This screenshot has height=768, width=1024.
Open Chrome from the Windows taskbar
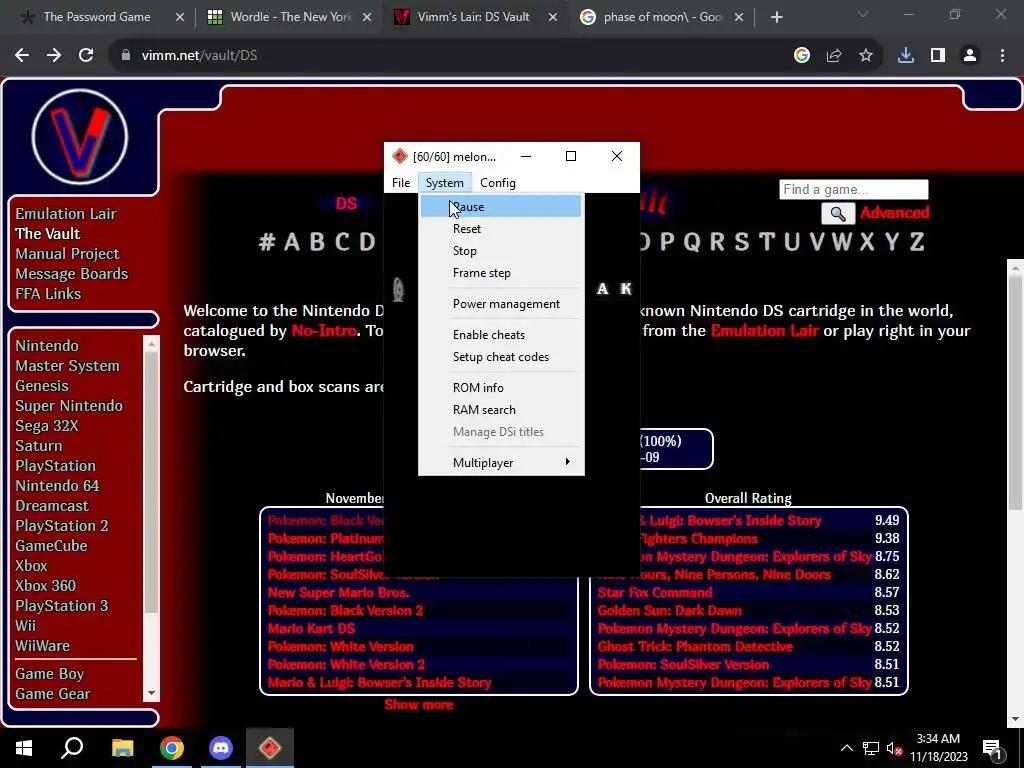point(172,748)
